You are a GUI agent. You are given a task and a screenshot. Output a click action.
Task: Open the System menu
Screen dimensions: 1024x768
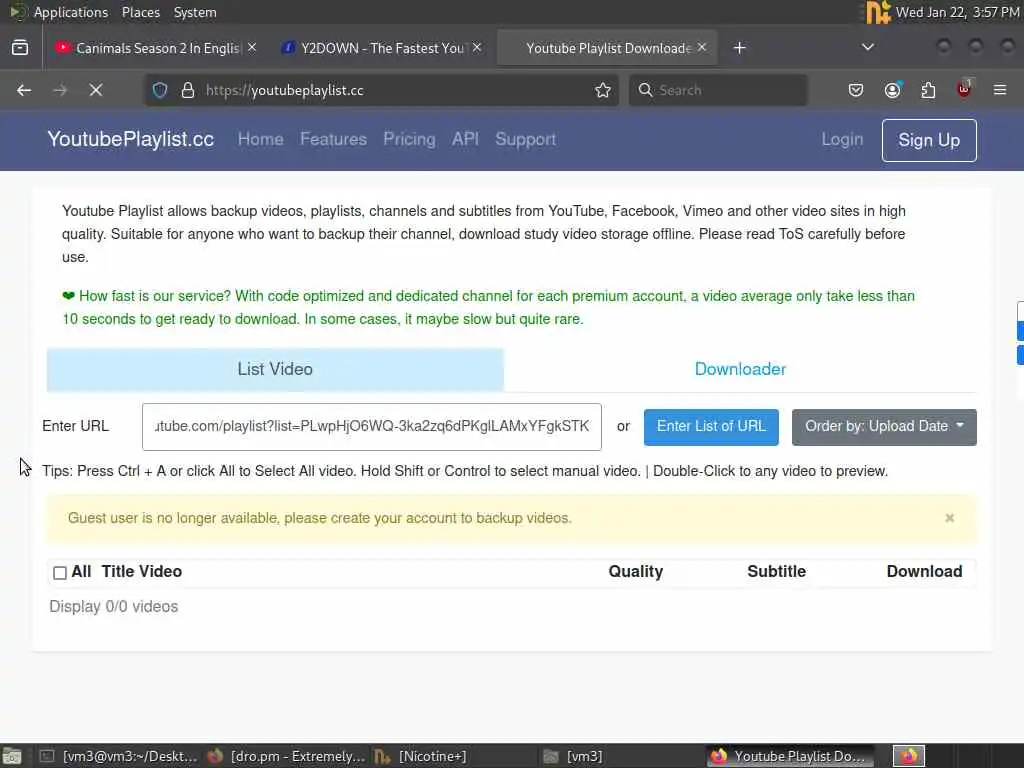pos(195,12)
